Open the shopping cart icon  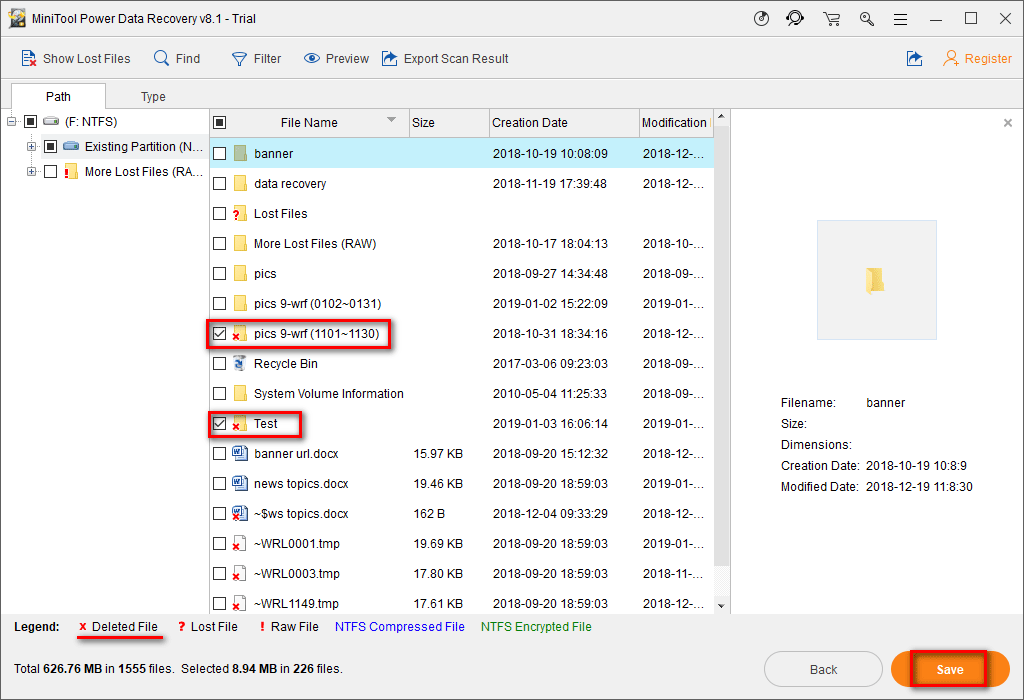point(831,18)
